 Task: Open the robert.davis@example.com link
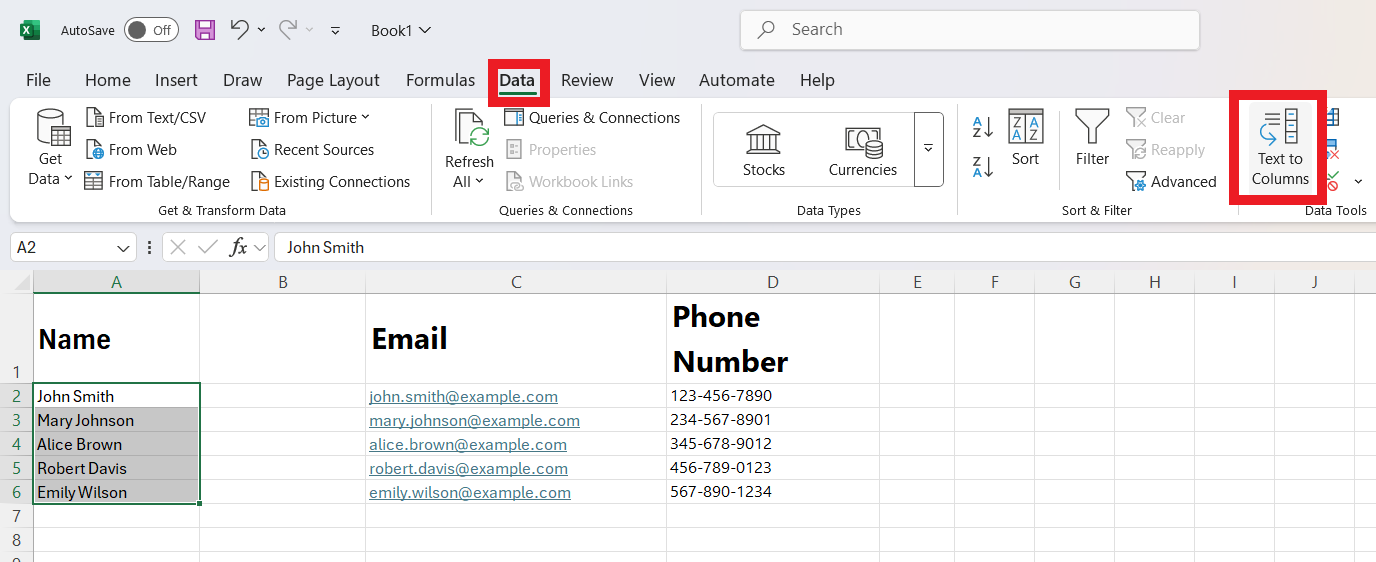click(469, 469)
